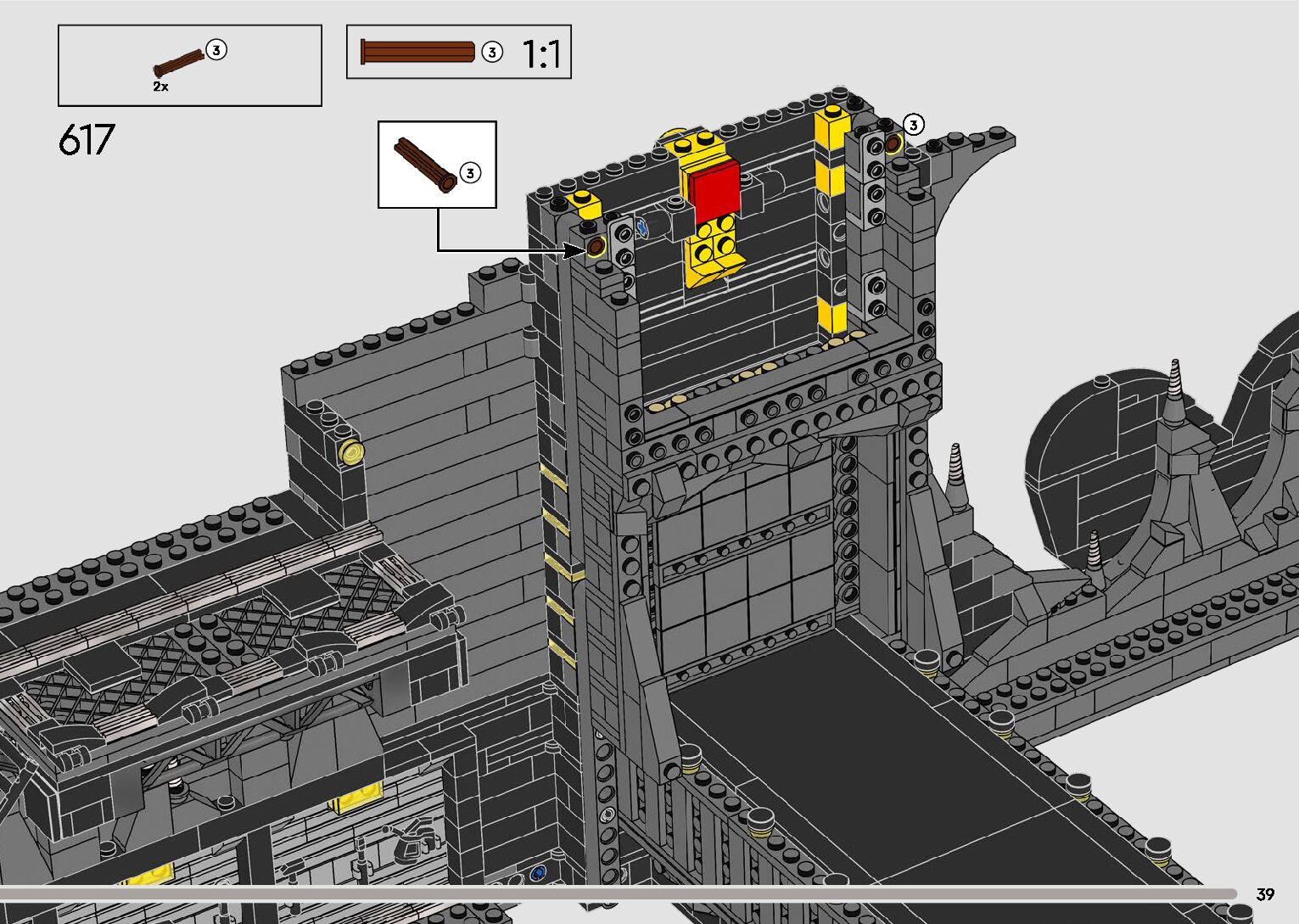Click the circled 3 beside the 1:1 axle

point(492,52)
